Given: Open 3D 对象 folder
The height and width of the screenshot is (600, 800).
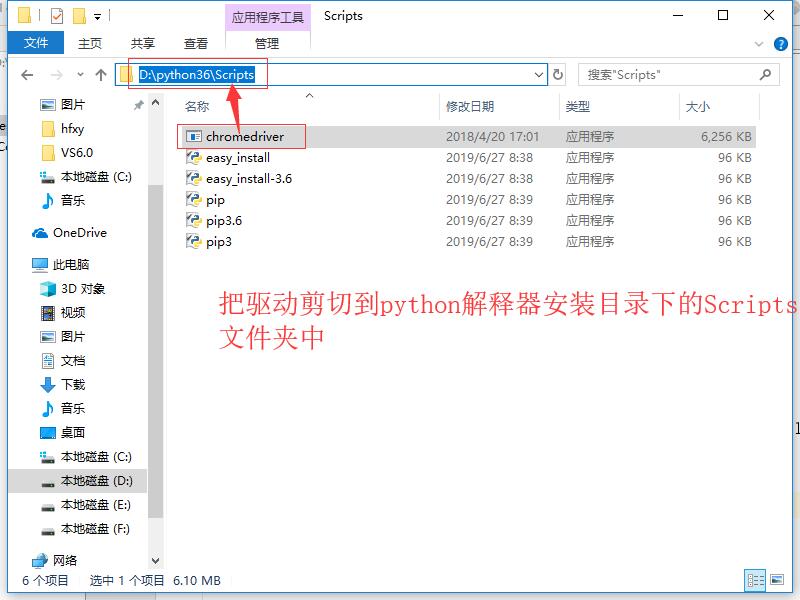Looking at the screenshot, I should coord(72,289).
